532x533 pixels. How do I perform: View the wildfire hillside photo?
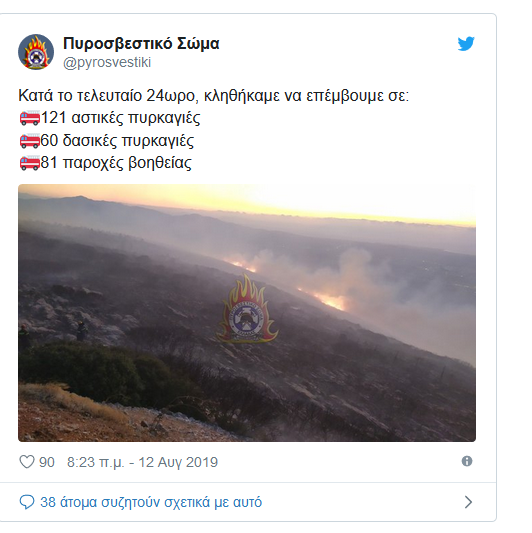[247, 313]
